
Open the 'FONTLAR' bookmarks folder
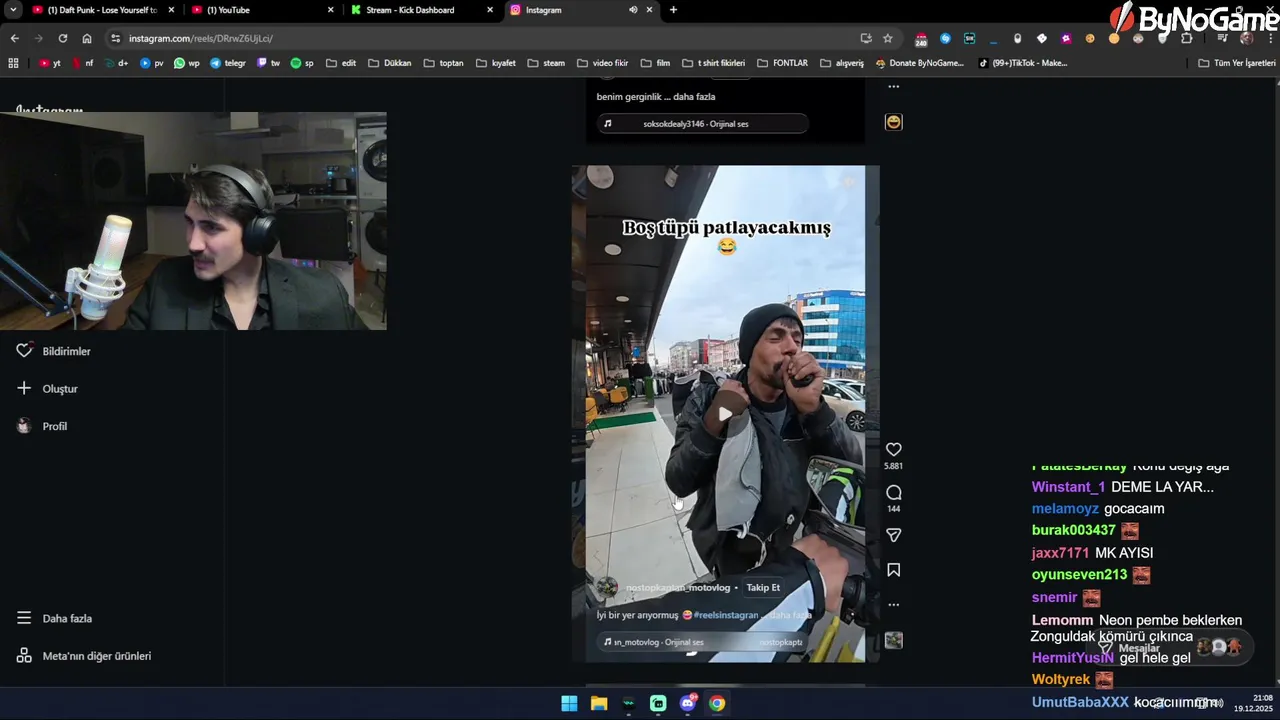pos(782,63)
